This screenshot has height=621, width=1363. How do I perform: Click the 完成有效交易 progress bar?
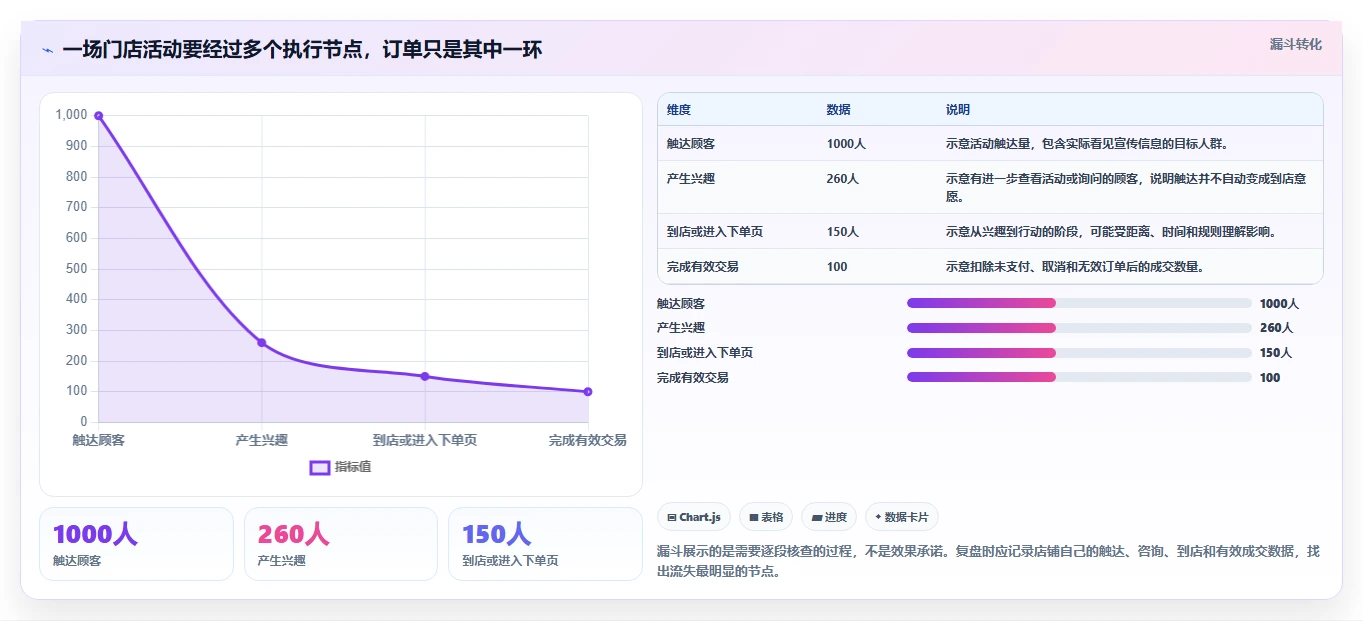click(x=1079, y=377)
